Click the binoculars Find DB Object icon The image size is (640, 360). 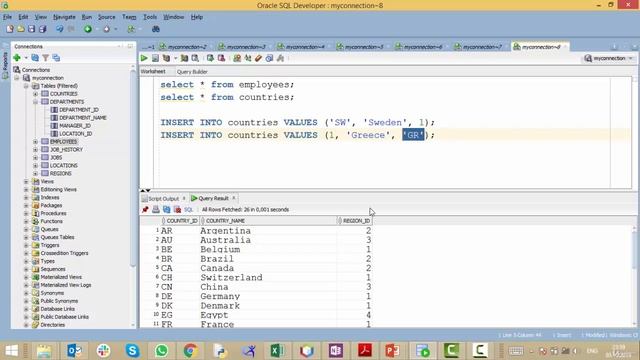(156, 29)
